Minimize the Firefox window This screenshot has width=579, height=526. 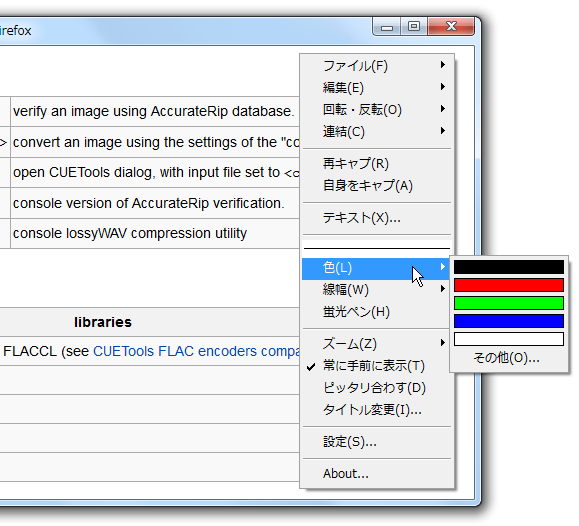[387, 27]
